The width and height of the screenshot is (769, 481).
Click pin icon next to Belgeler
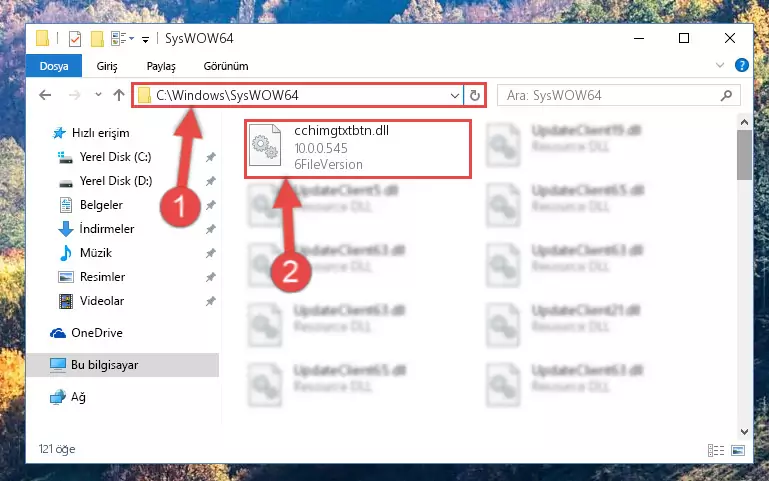(x=210, y=205)
